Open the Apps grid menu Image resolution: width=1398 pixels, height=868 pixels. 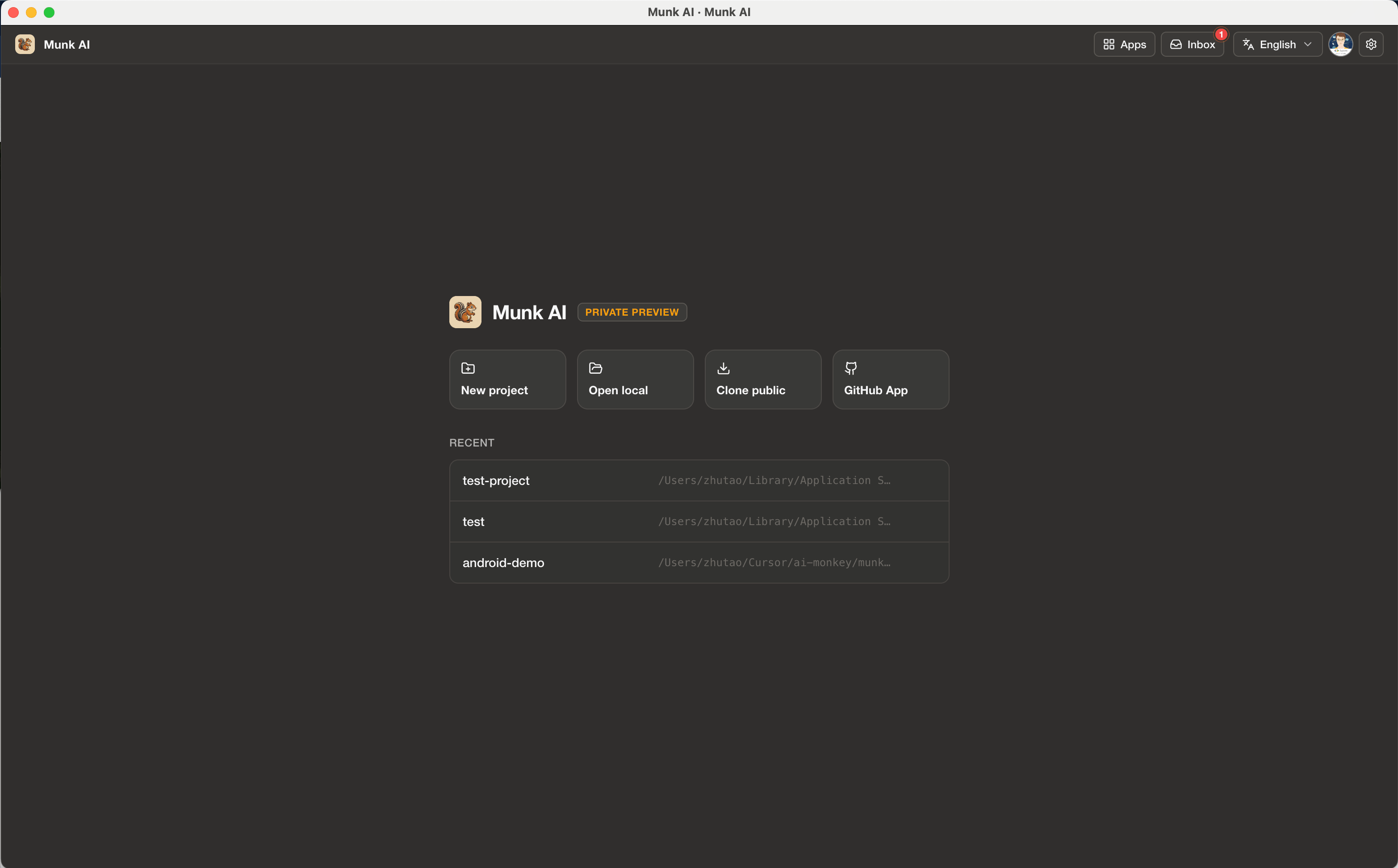click(x=1124, y=44)
